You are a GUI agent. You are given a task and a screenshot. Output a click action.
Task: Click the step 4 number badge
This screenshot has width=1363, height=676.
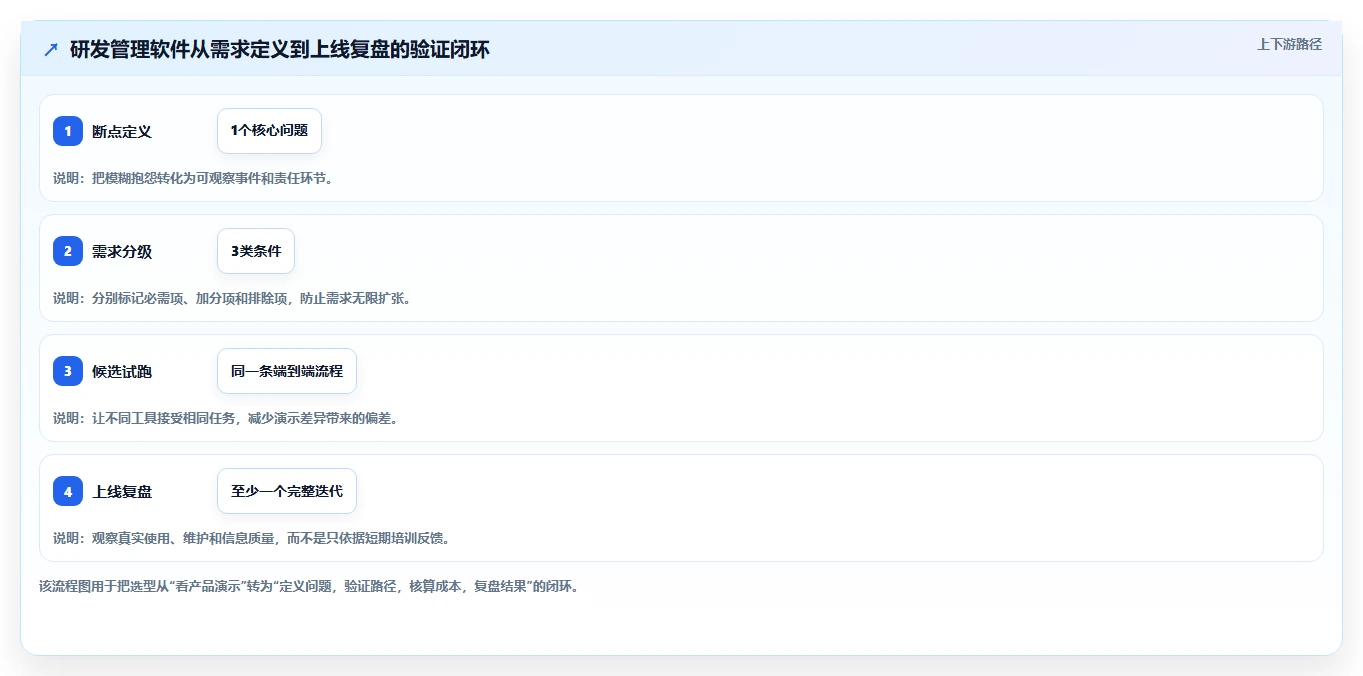coord(68,491)
